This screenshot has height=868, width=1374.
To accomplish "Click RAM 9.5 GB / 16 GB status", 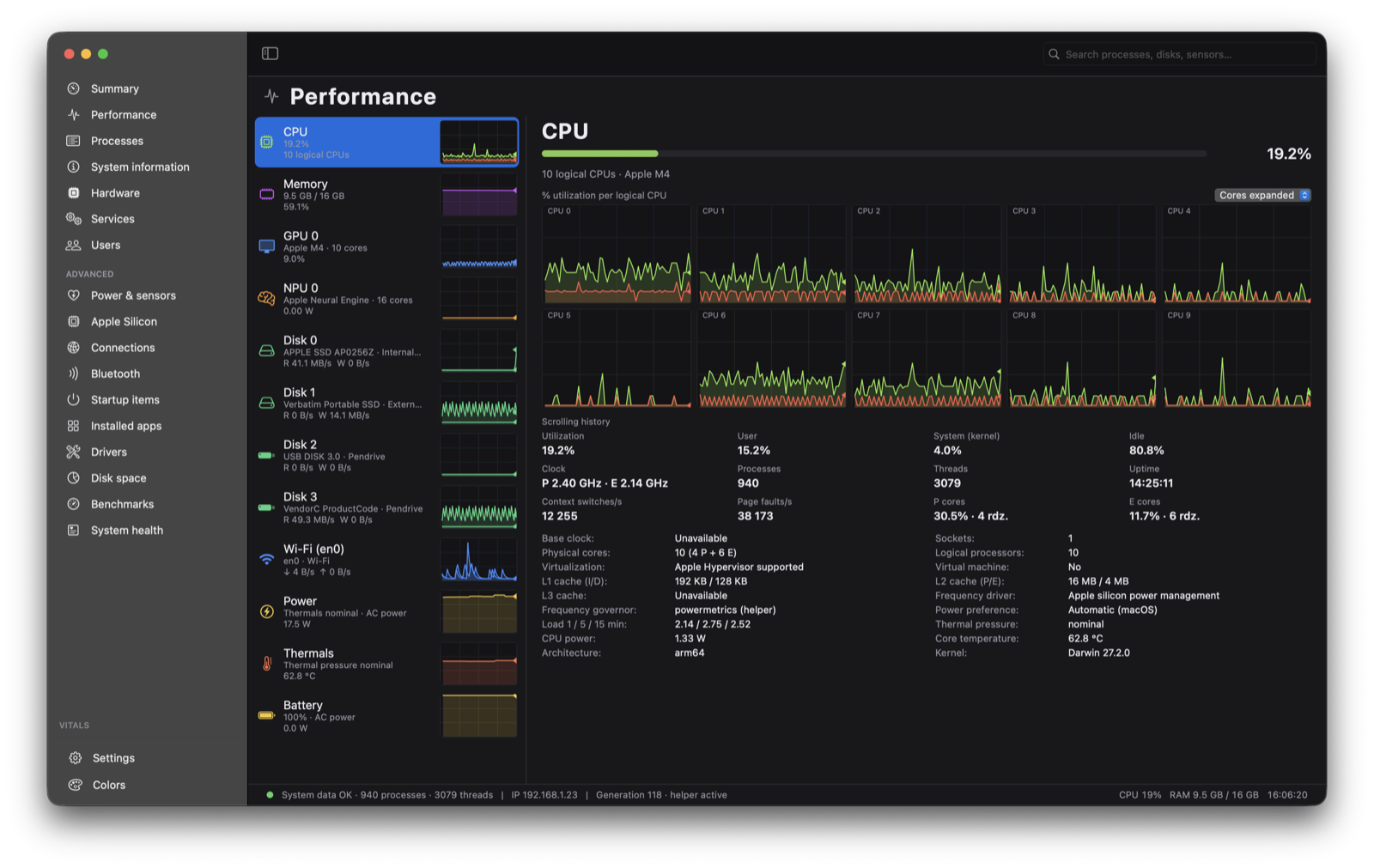I will coord(1213,795).
